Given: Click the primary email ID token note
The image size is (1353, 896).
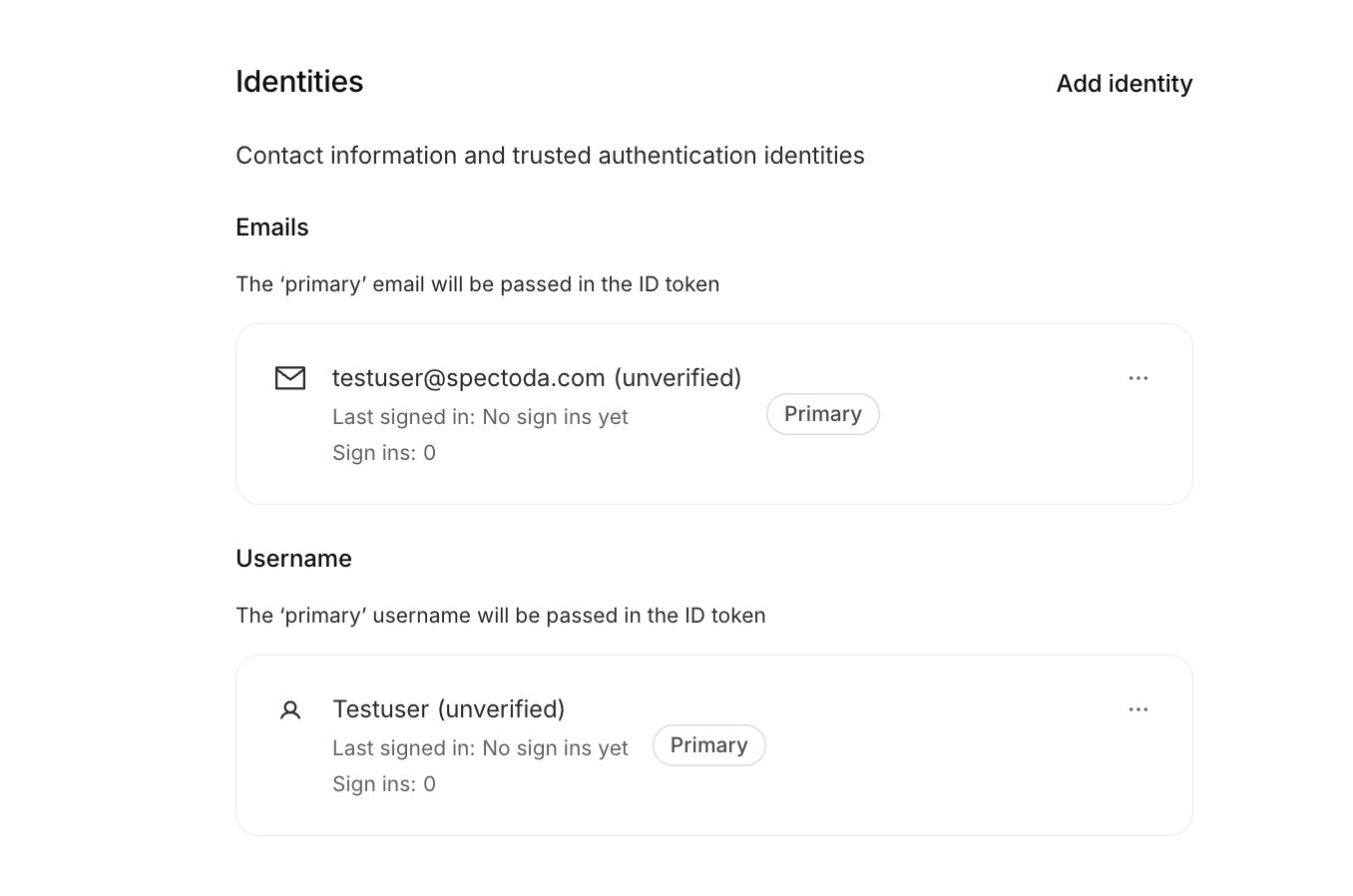Looking at the screenshot, I should click(477, 284).
